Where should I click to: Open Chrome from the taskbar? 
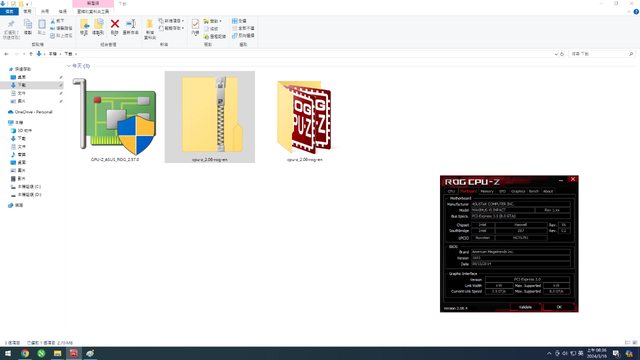(25, 353)
